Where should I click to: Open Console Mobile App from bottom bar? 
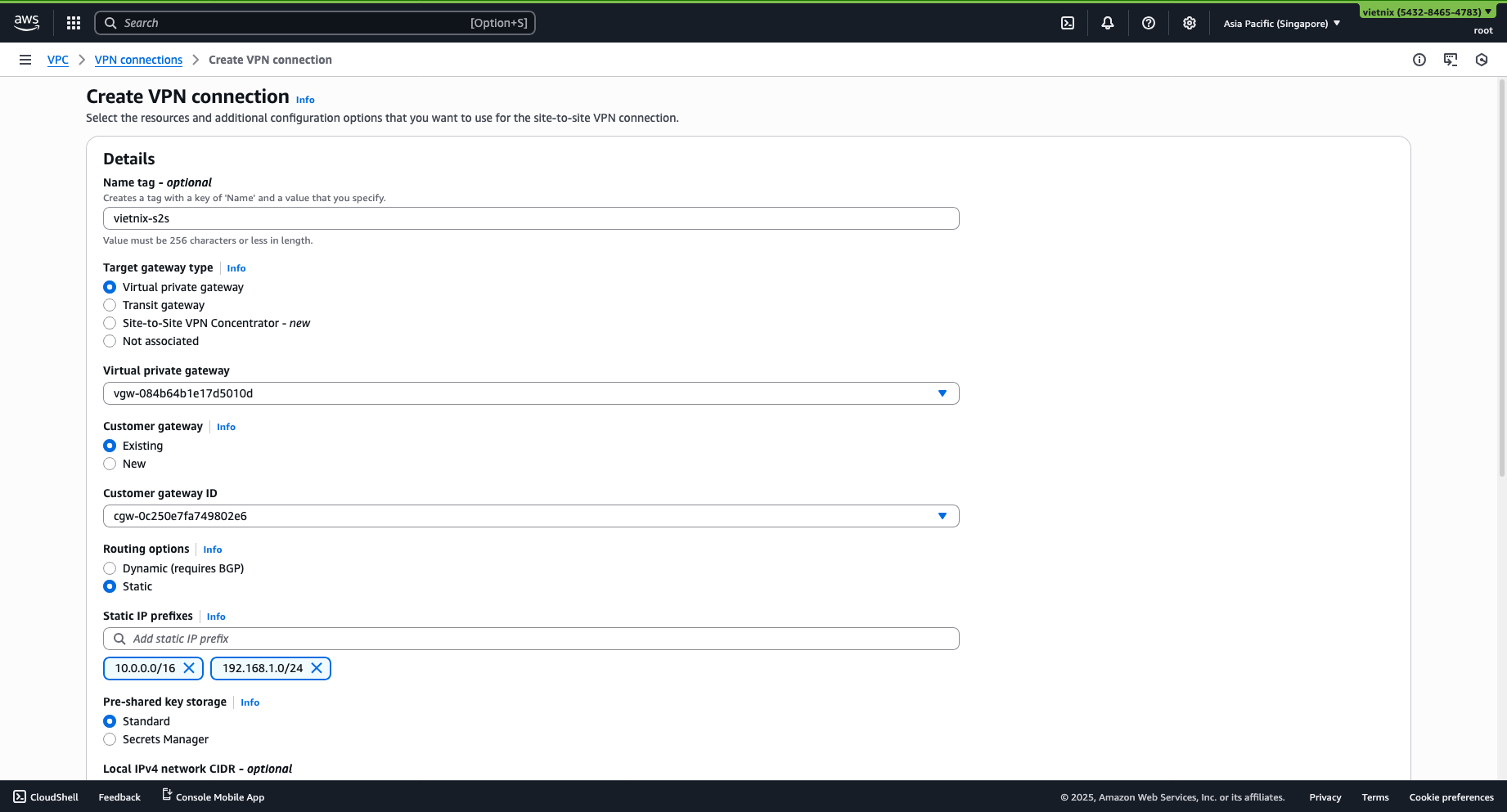(219, 796)
